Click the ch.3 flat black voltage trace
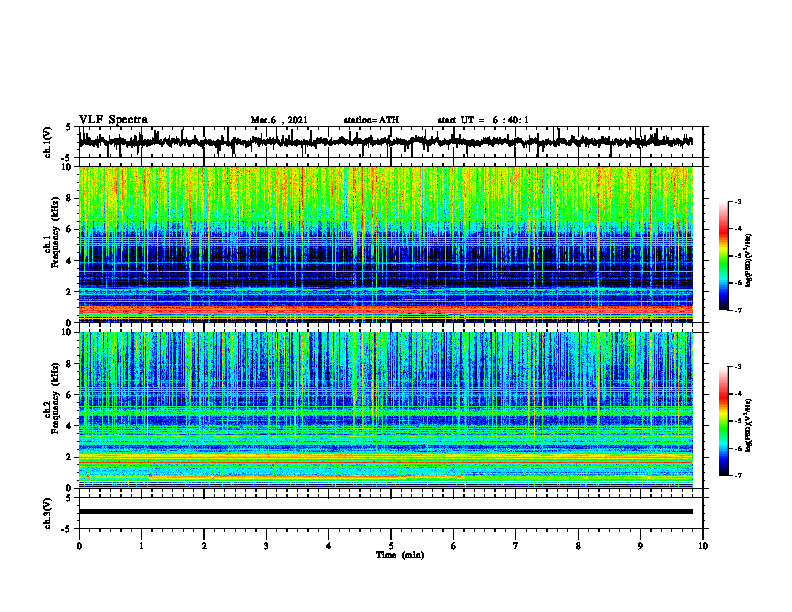This screenshot has height=612, width=792. [x=385, y=512]
